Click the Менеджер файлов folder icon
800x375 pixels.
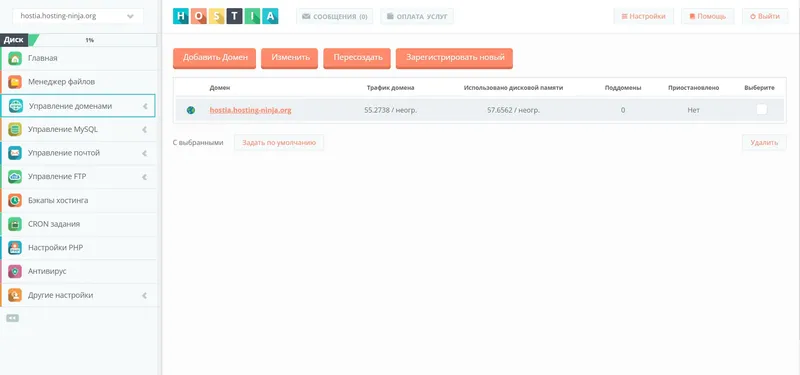(x=15, y=82)
